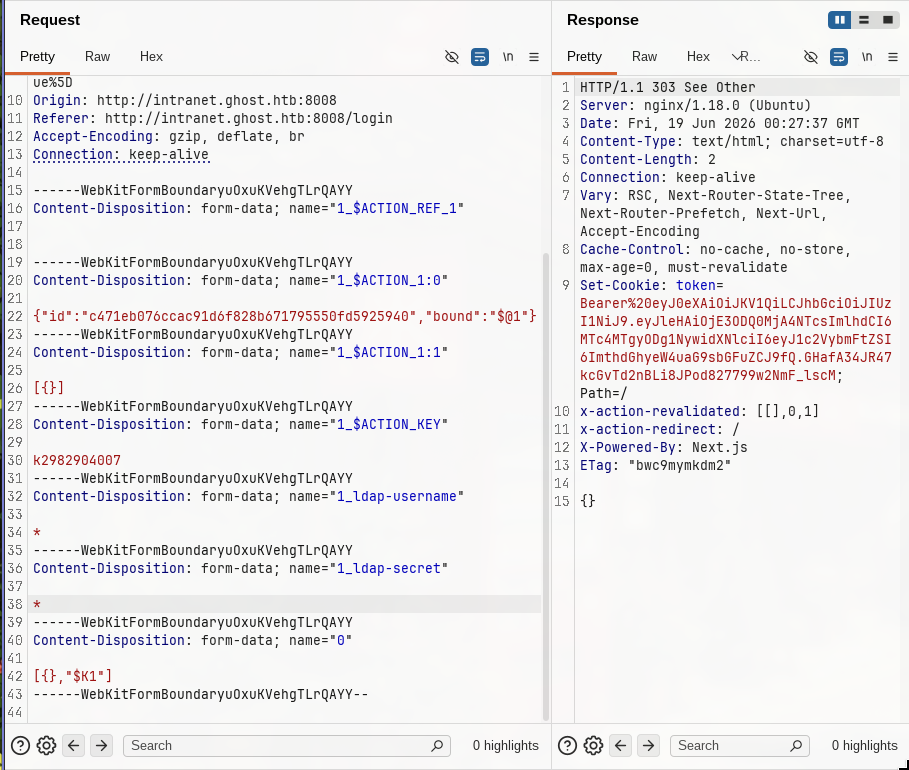Click the Request editor vertical scrollbar

546,486
